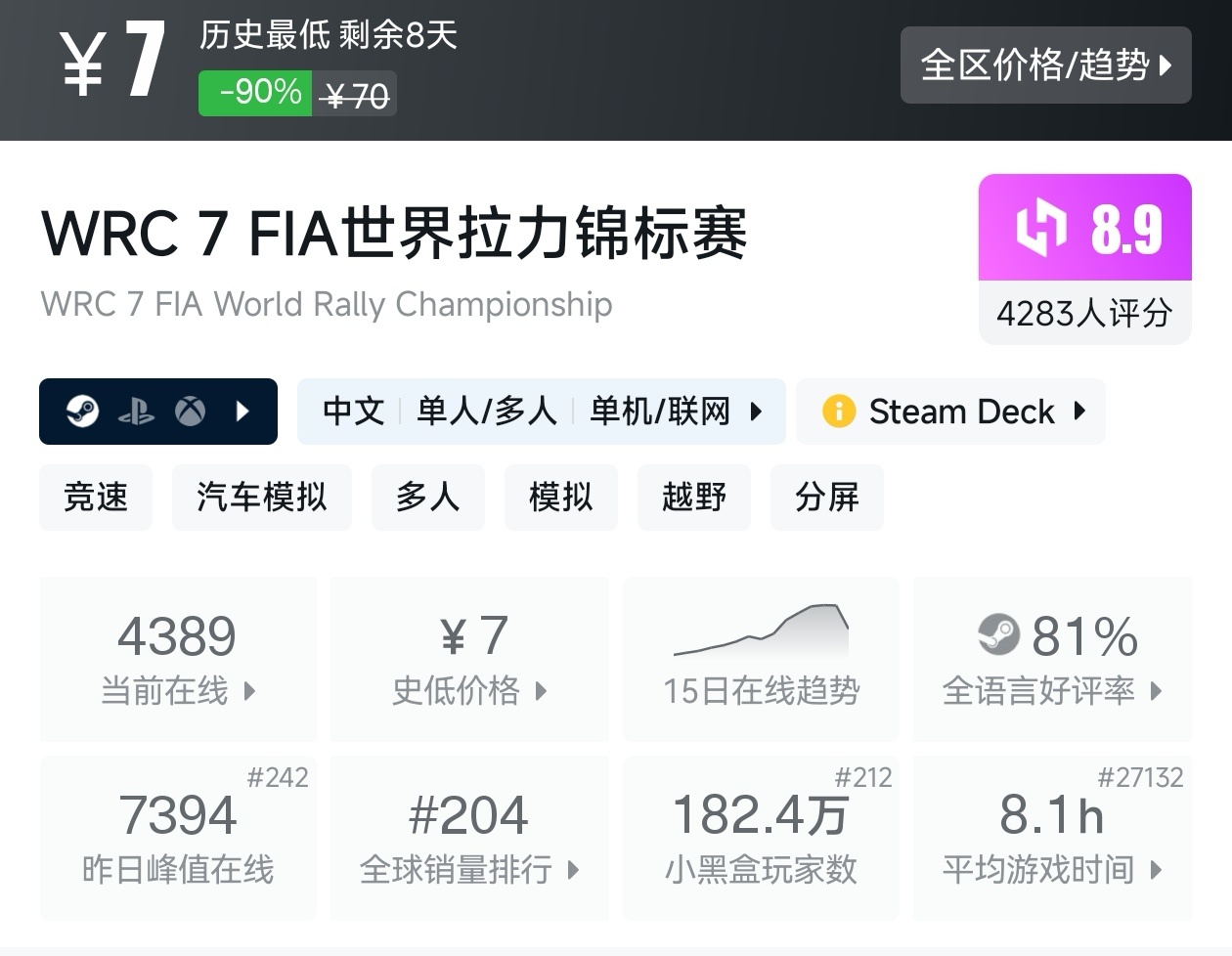Screen dimensions: 1232x956
Task: Expand the platform list arrow
Action: click(x=243, y=412)
